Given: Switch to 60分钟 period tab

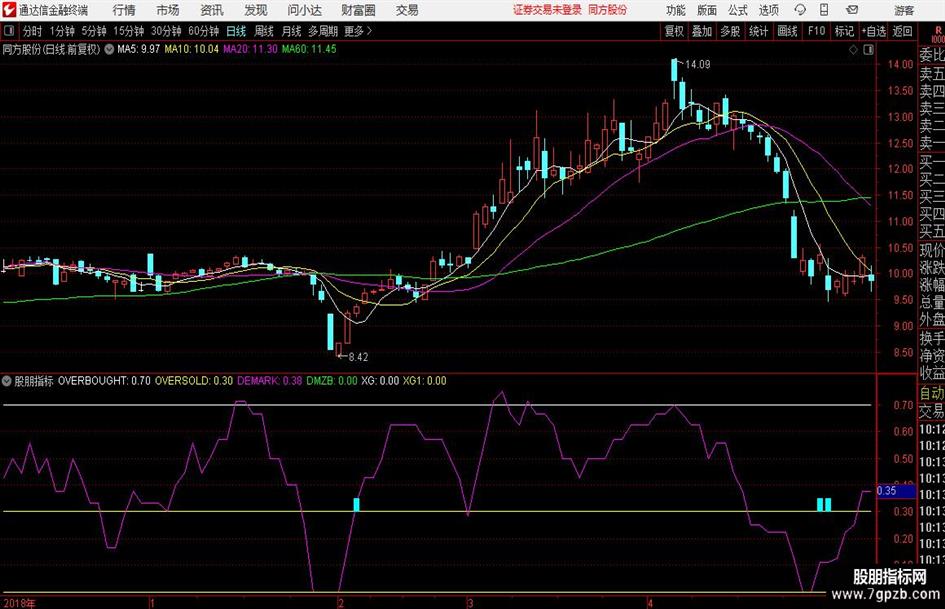Looking at the screenshot, I should tap(204, 31).
